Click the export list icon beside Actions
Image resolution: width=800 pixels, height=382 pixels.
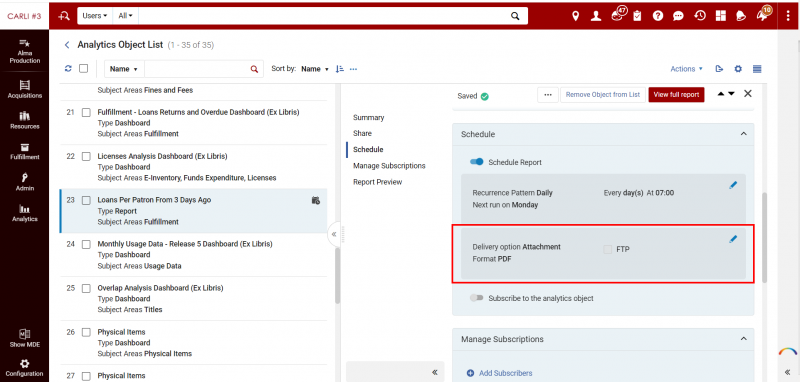pyautogui.click(x=719, y=69)
